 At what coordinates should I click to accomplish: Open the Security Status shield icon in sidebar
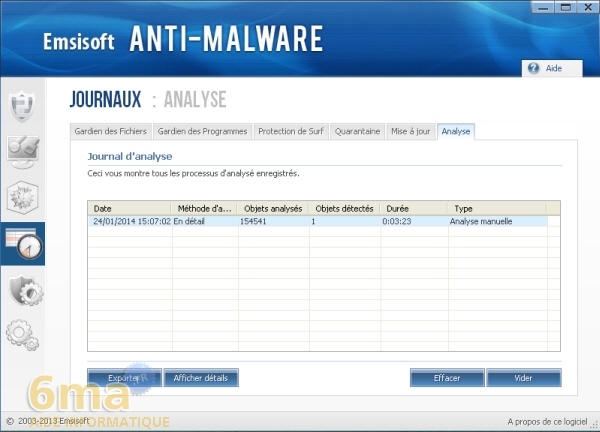click(x=23, y=106)
